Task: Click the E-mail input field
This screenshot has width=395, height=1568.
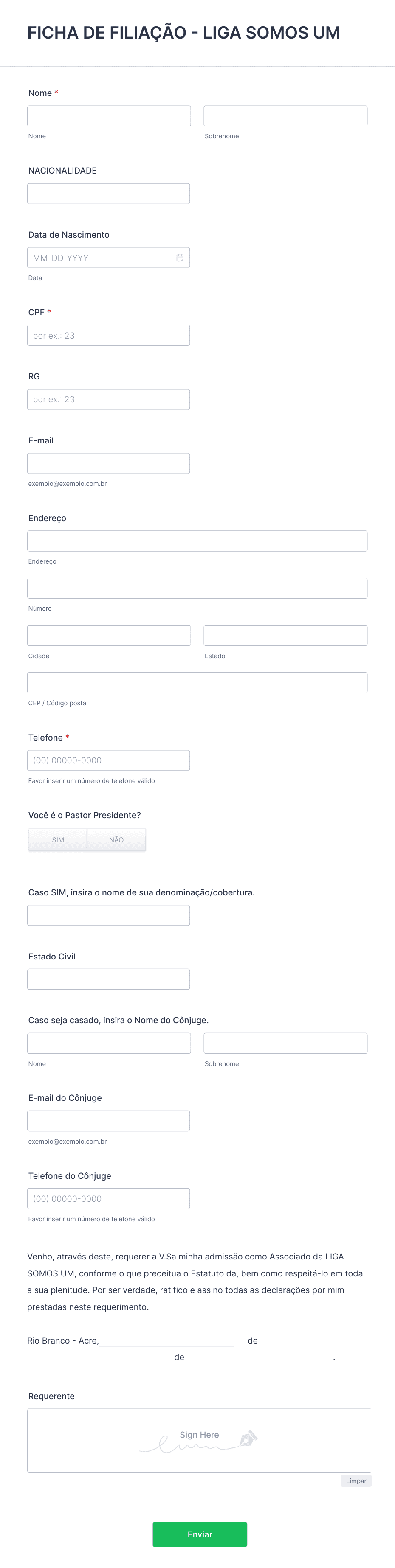Action: pyautogui.click(x=108, y=464)
